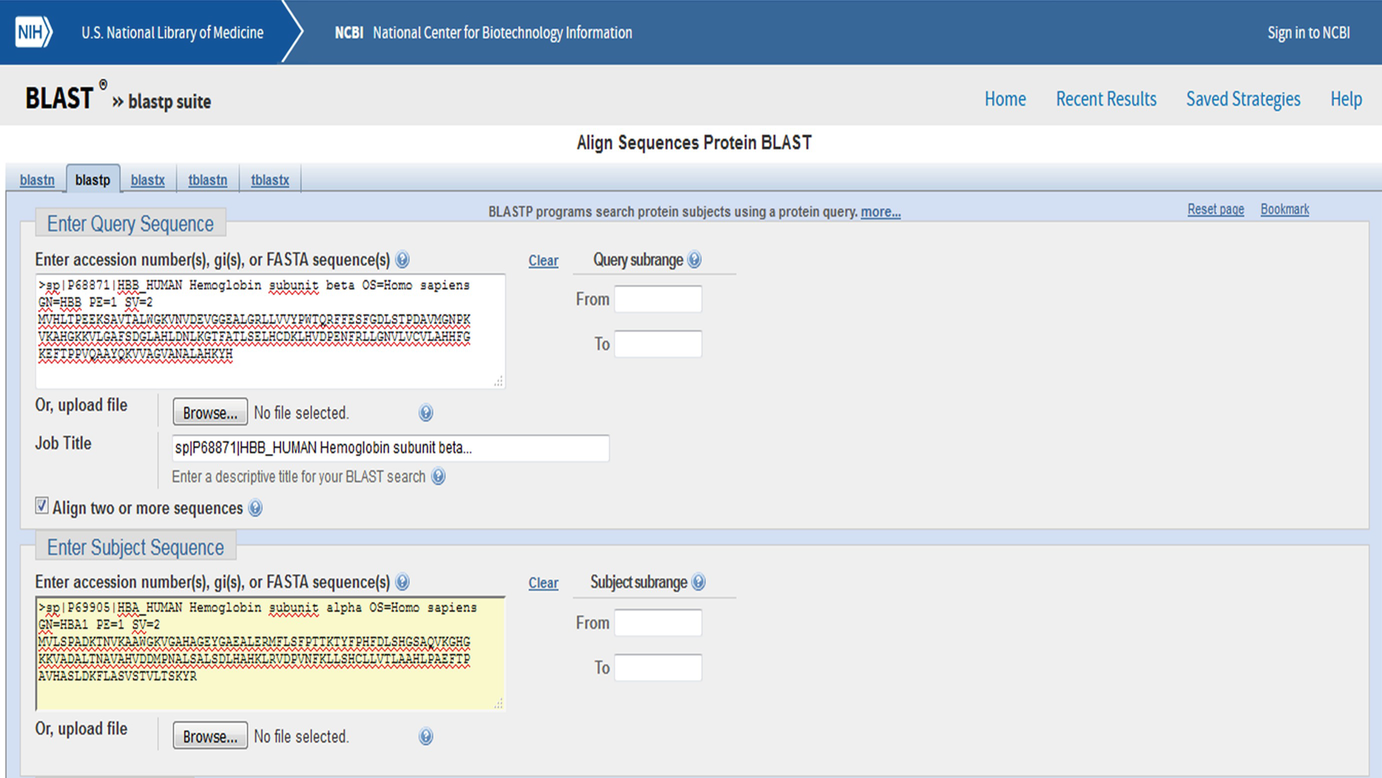
Task: Select the blastp tab
Action: (93, 180)
